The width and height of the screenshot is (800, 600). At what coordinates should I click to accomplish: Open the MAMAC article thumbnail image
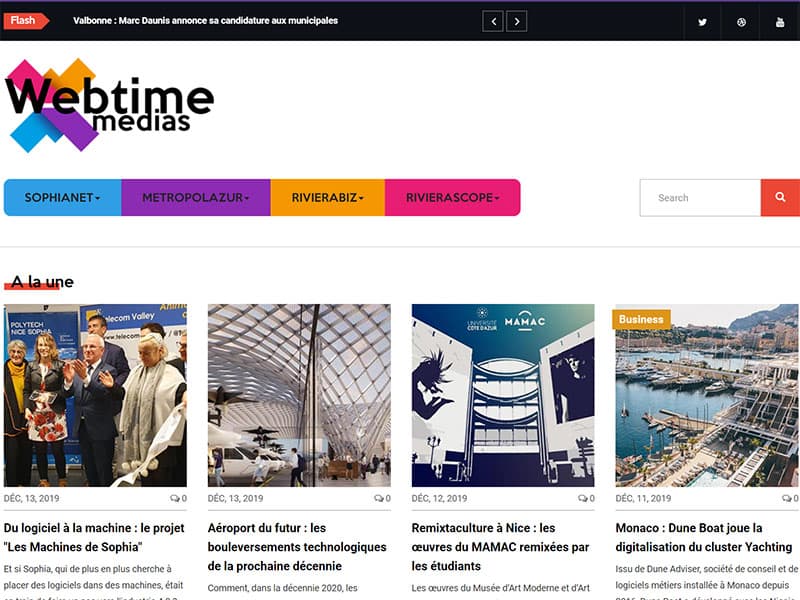[503, 395]
